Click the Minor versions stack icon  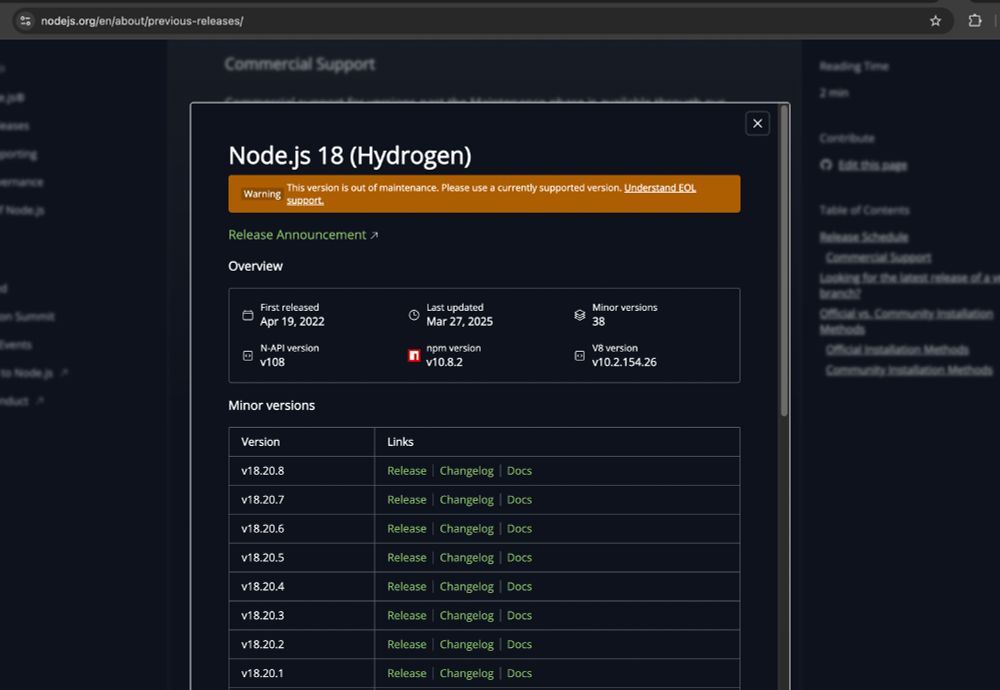(x=580, y=315)
